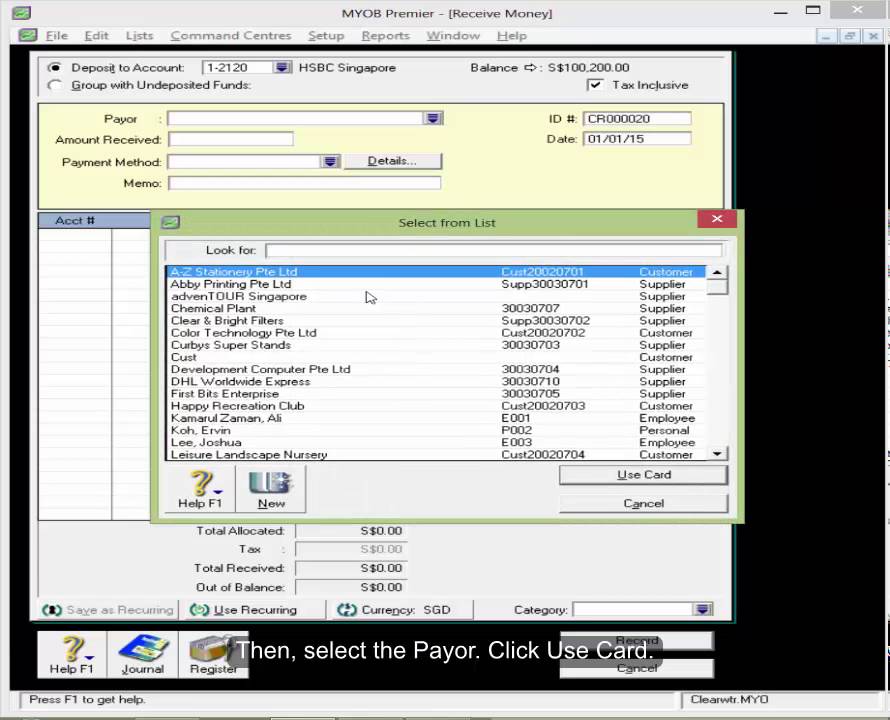Click the ID # field

click(x=637, y=119)
